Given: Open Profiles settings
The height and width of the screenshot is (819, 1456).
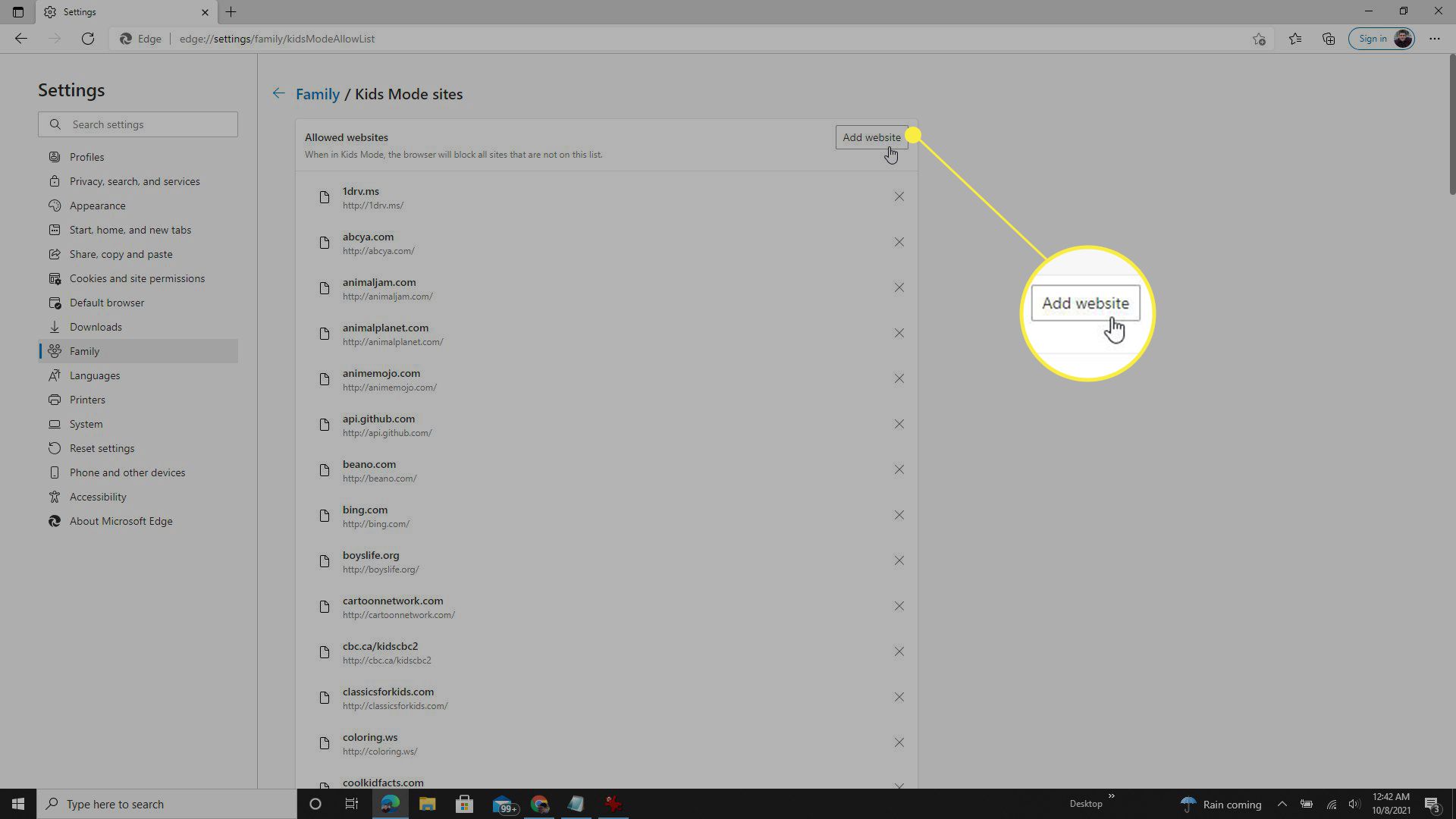Looking at the screenshot, I should (138, 157).
